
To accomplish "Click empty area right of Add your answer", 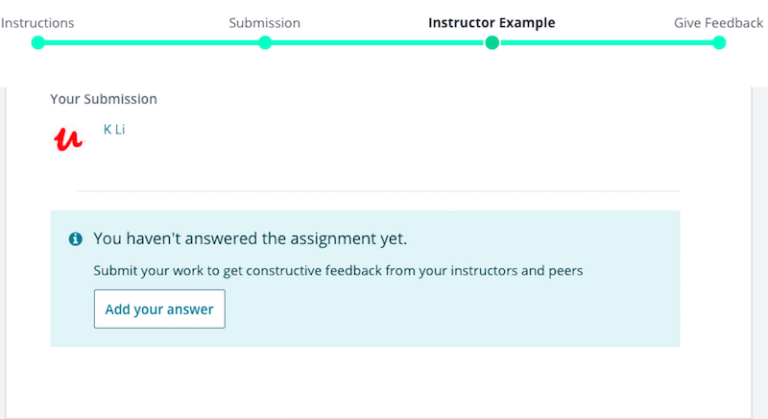I will (450, 310).
